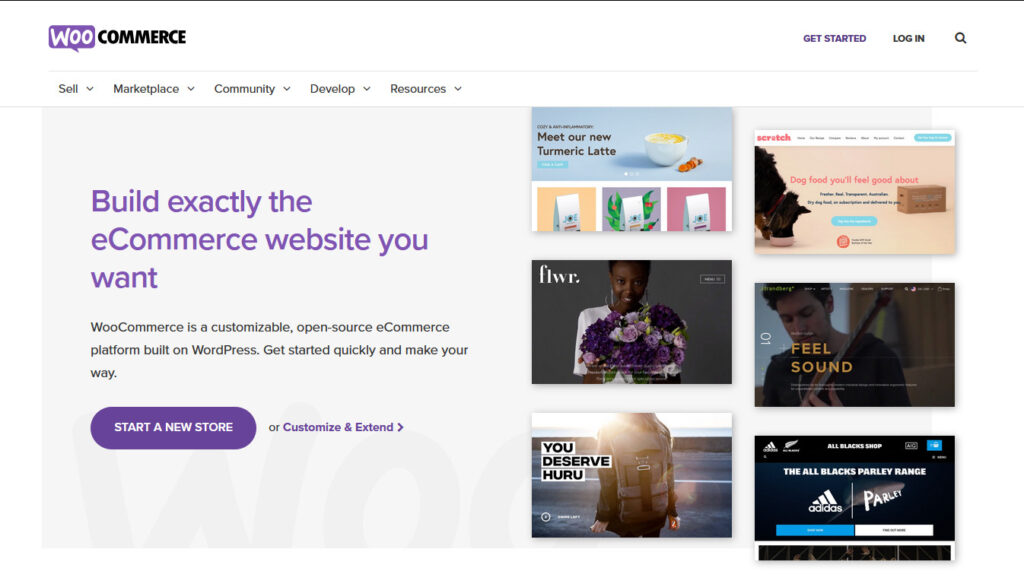Open the You Deserve Huru thumbnail

pyautogui.click(x=632, y=475)
